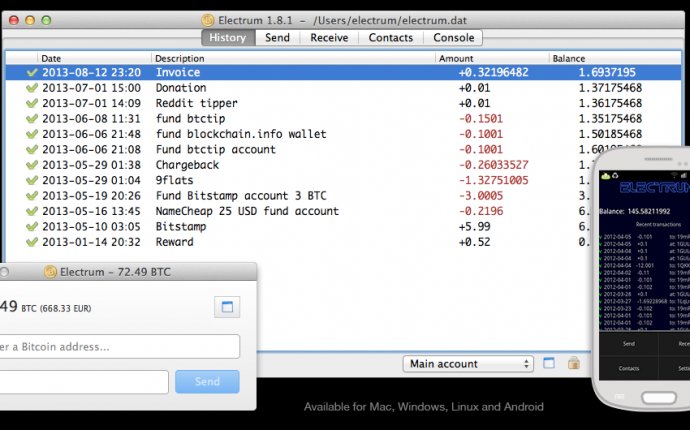Click amount +0.52
The width and height of the screenshot is (690, 430).
coord(474,242)
